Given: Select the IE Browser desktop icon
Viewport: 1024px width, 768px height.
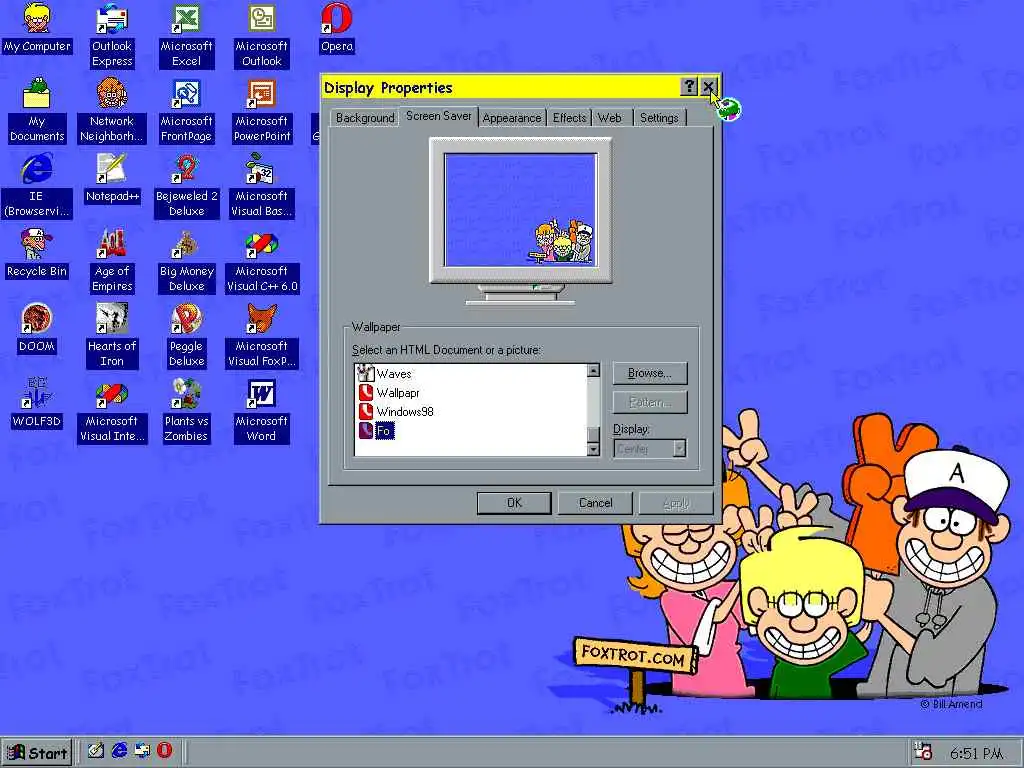Looking at the screenshot, I should pyautogui.click(x=37, y=185).
